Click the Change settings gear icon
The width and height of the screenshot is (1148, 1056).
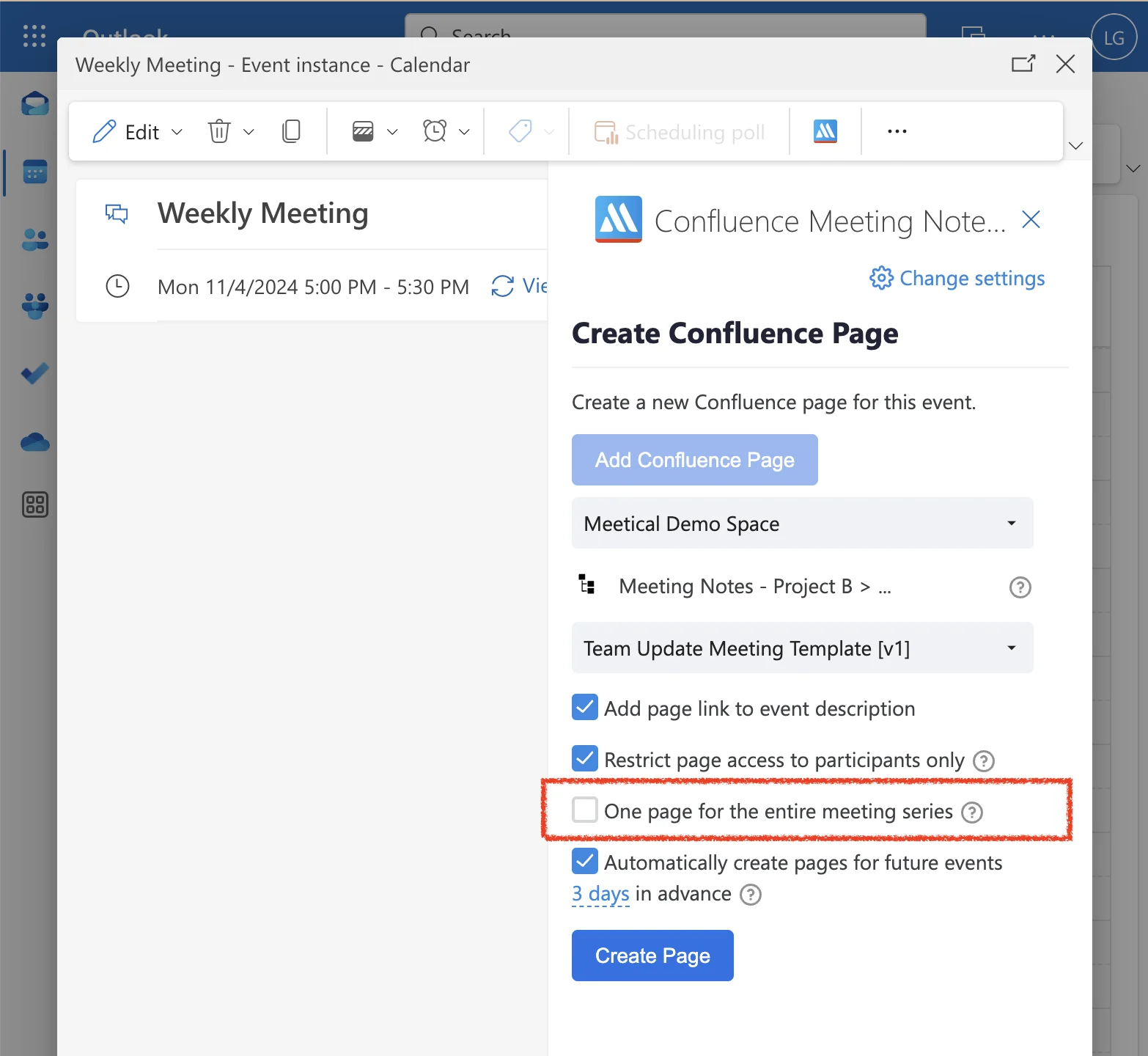pos(881,278)
